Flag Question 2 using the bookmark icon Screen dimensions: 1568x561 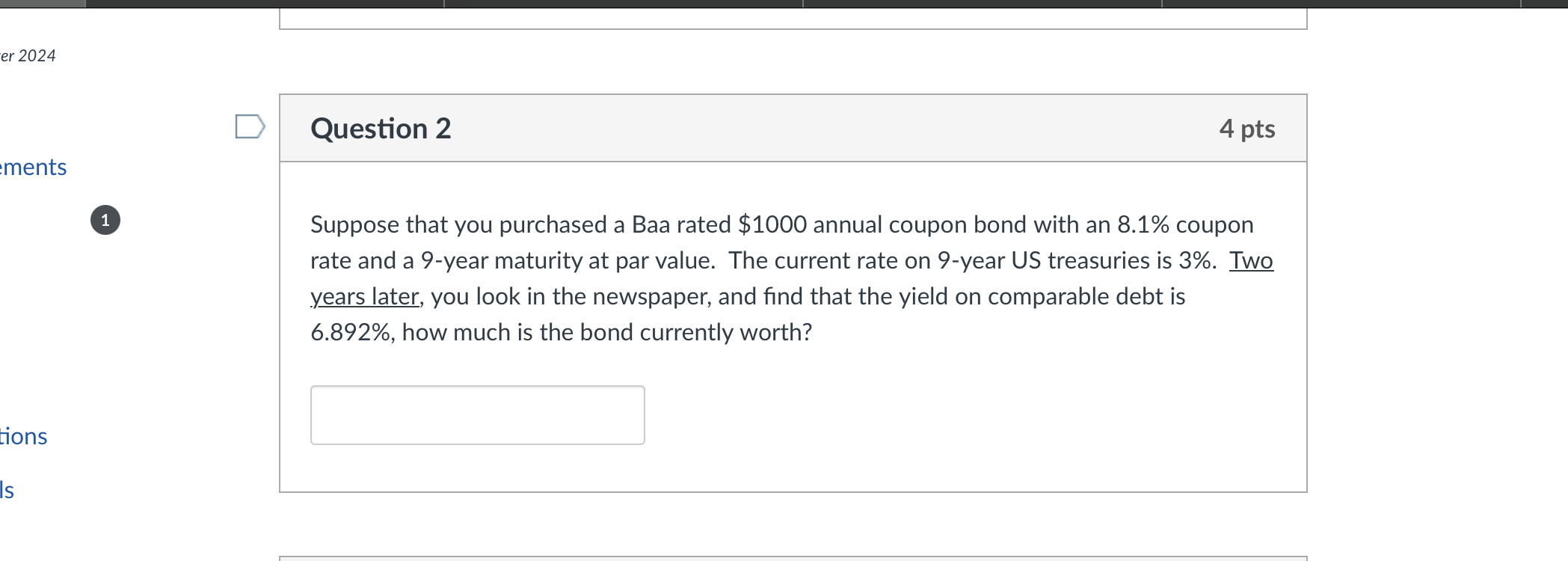(249, 126)
